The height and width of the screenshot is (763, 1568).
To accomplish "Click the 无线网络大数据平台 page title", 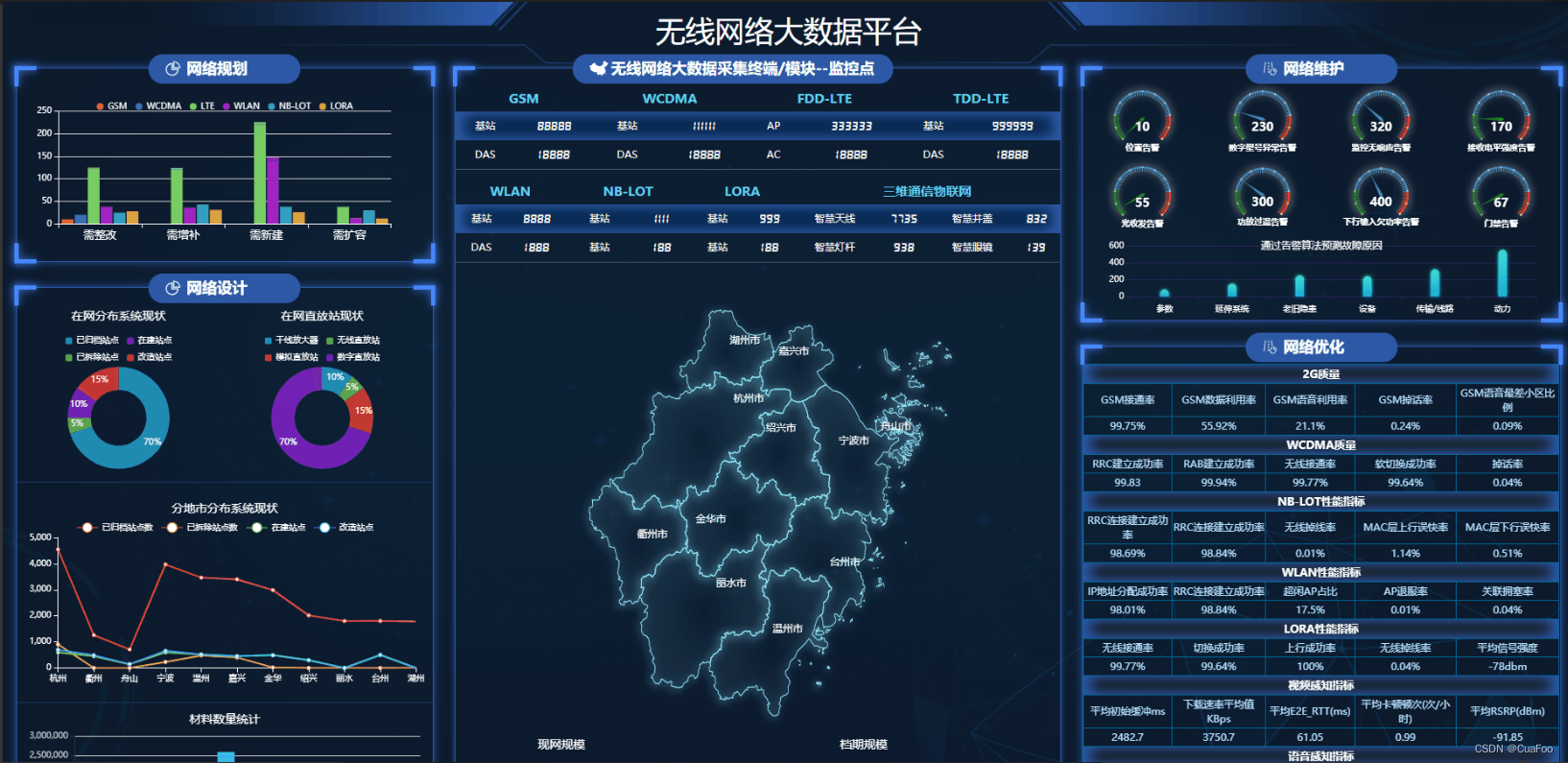I will pyautogui.click(x=788, y=32).
